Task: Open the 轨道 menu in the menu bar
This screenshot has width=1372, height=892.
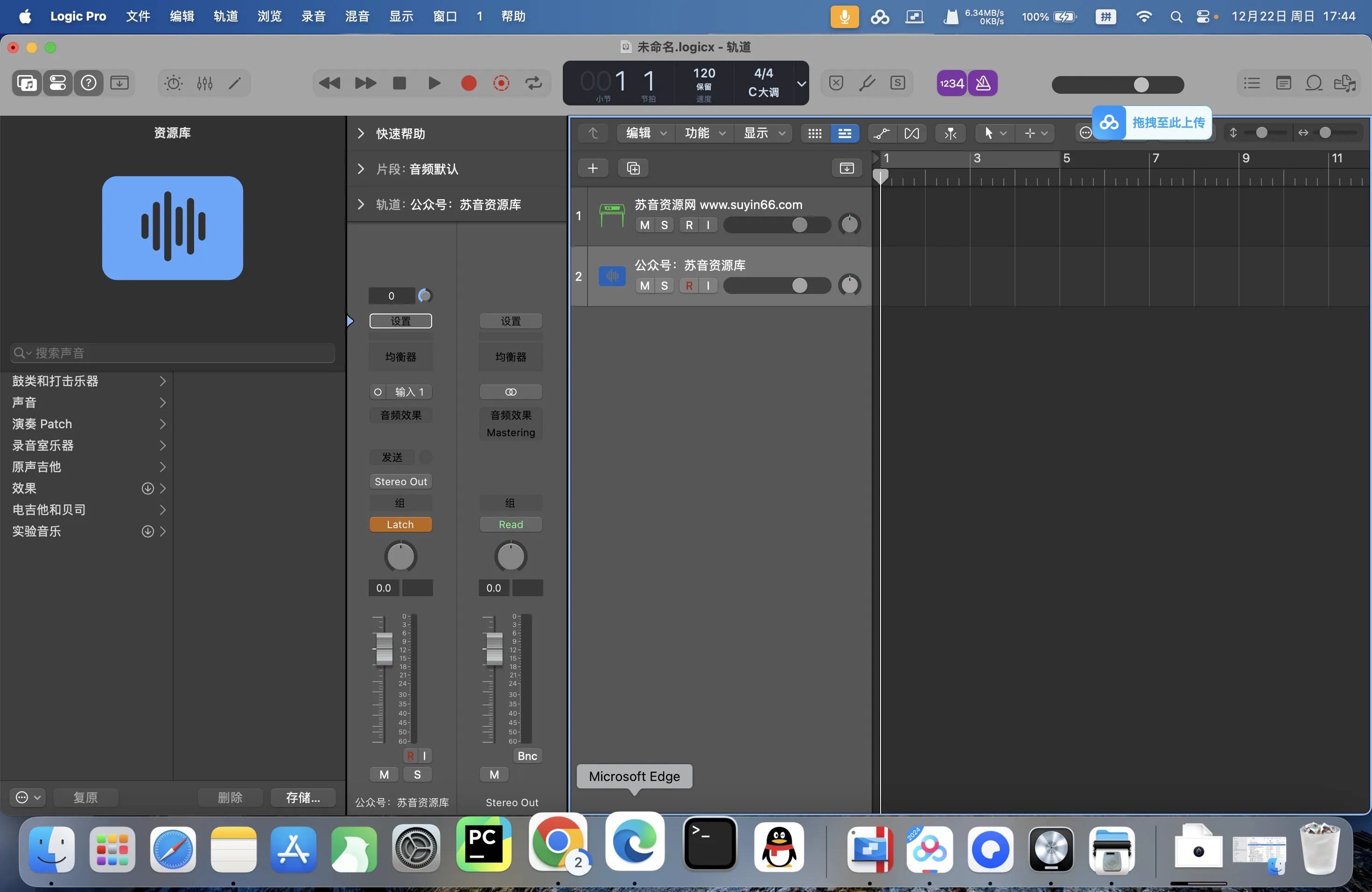Action: click(x=225, y=16)
